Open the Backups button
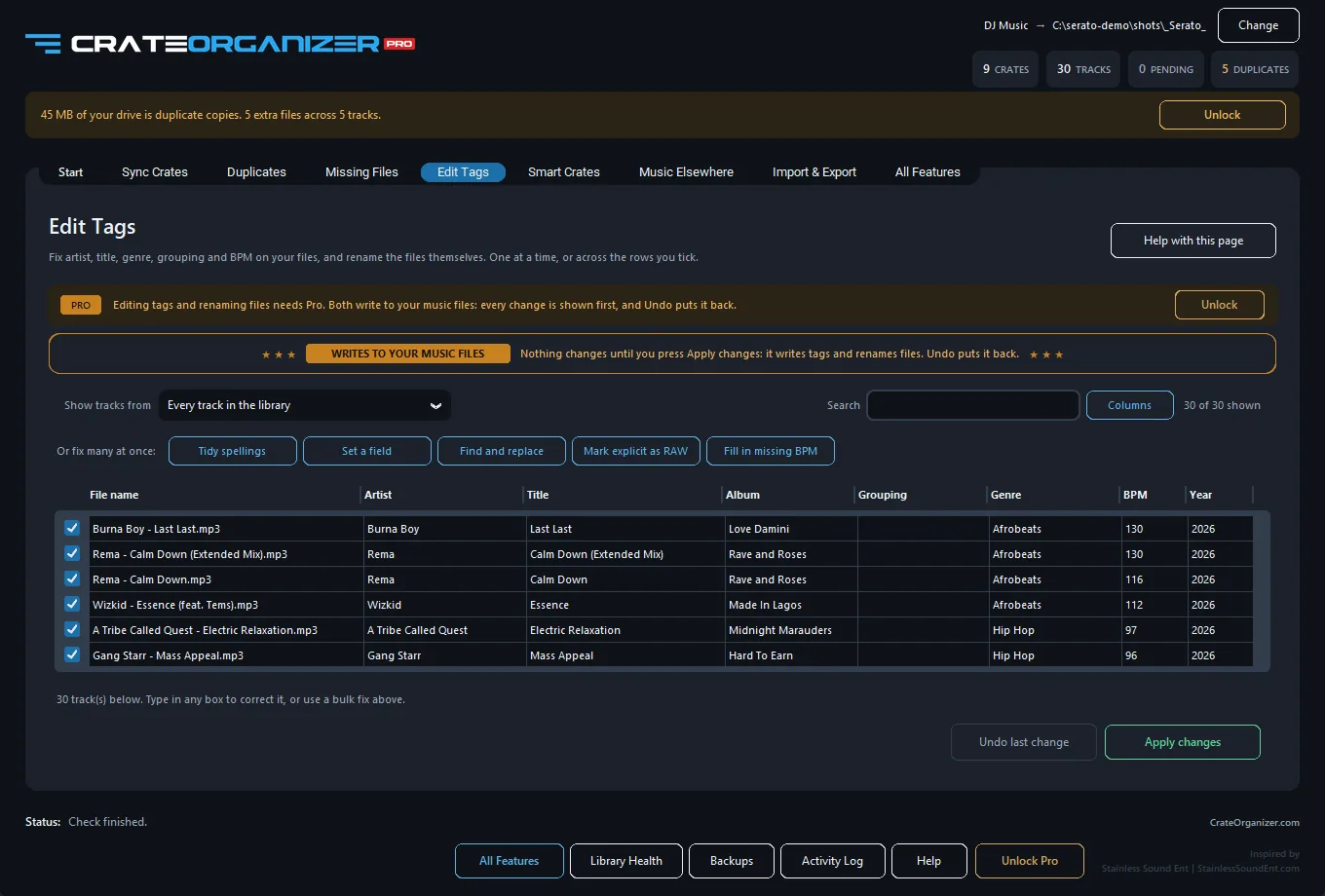Image resolution: width=1325 pixels, height=896 pixels. coord(732,861)
